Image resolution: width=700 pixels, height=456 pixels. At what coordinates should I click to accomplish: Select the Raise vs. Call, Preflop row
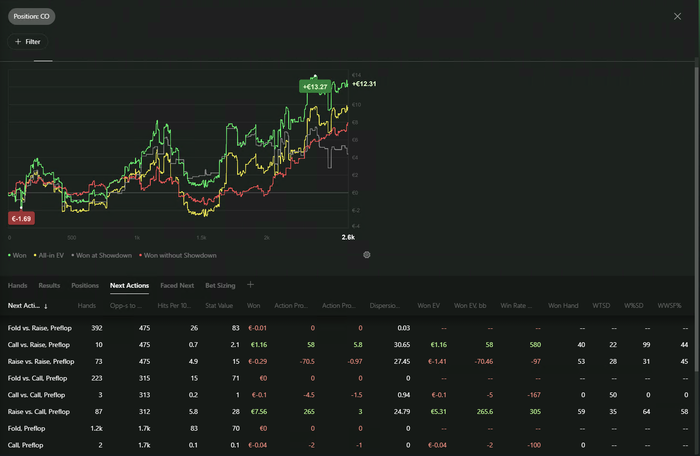click(x=346, y=412)
